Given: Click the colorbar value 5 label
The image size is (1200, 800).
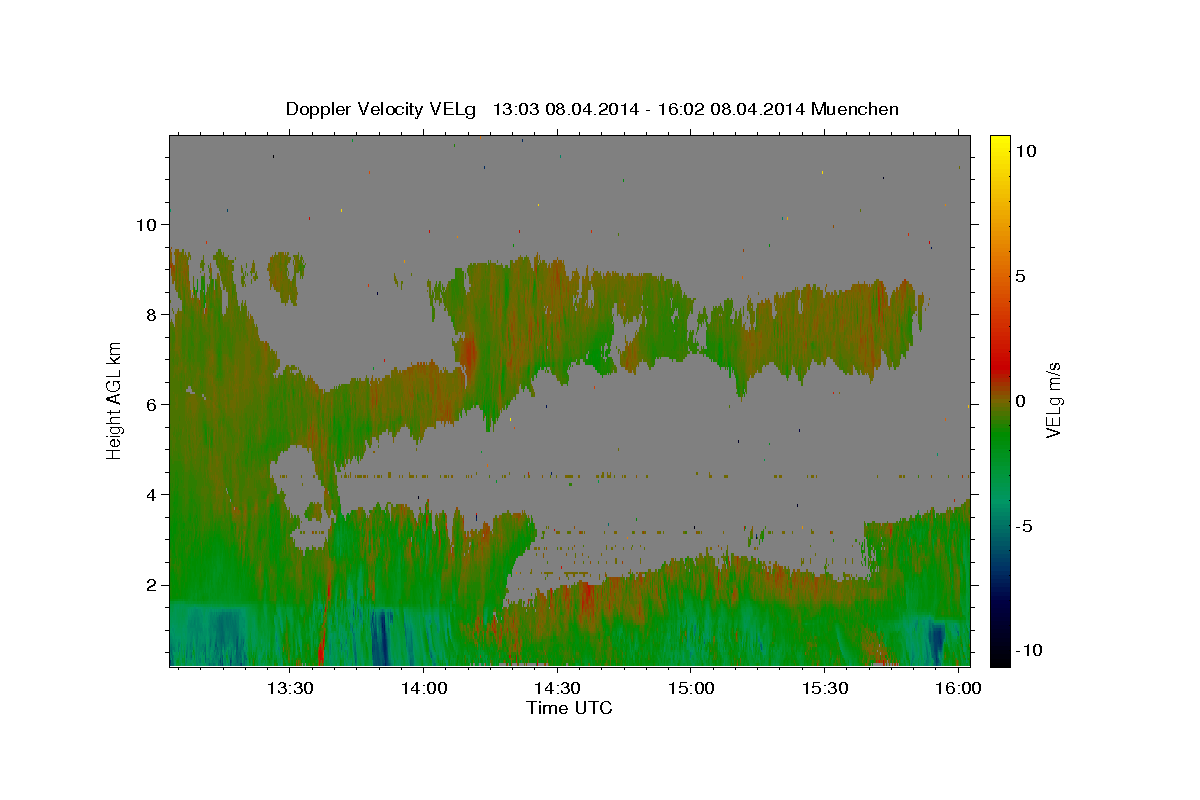Looking at the screenshot, I should point(1020,276).
